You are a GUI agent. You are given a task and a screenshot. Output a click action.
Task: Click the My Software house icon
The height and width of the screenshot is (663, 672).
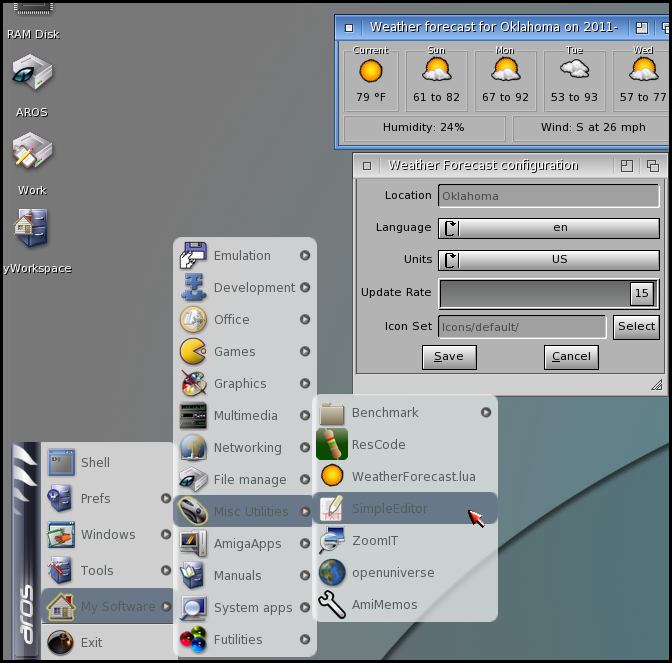click(61, 606)
